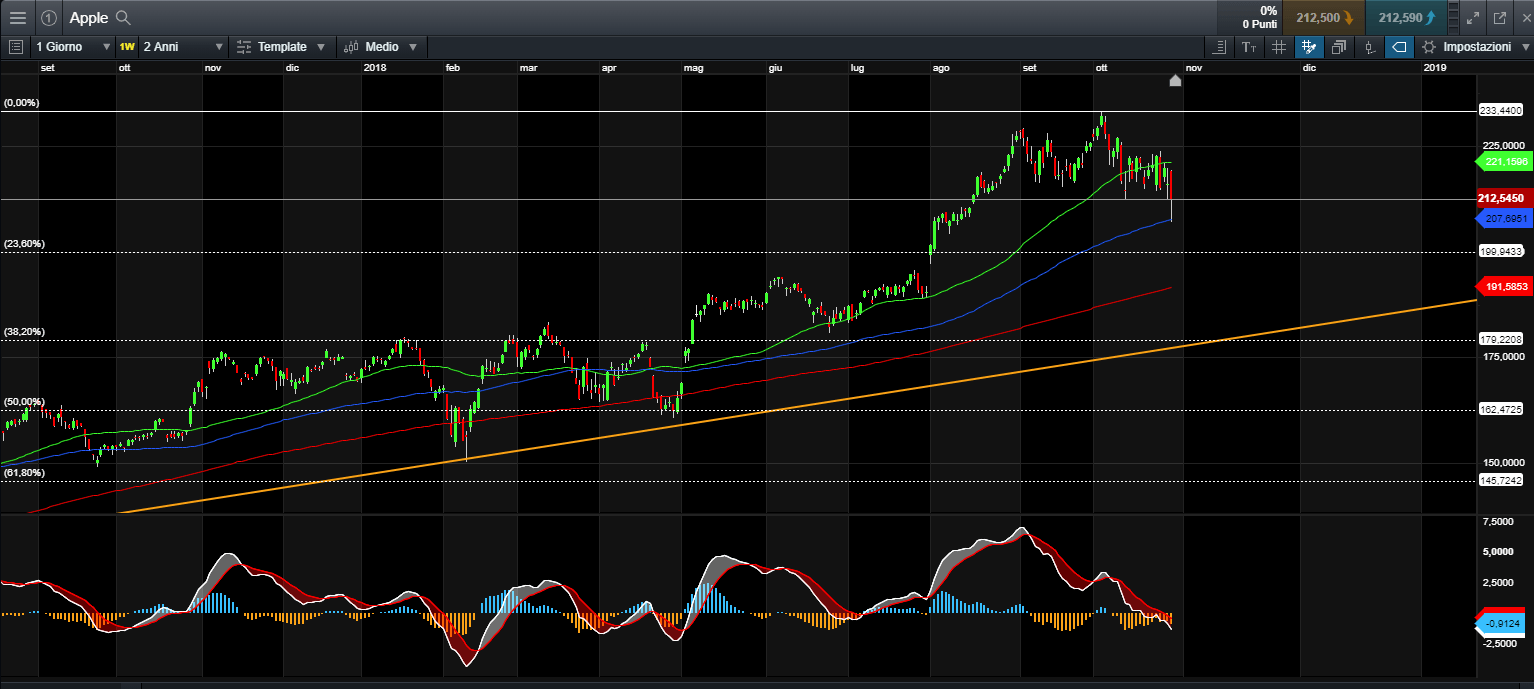This screenshot has height=689, width=1534.
Task: Open the overlapping windows icon
Action: tap(1339, 47)
